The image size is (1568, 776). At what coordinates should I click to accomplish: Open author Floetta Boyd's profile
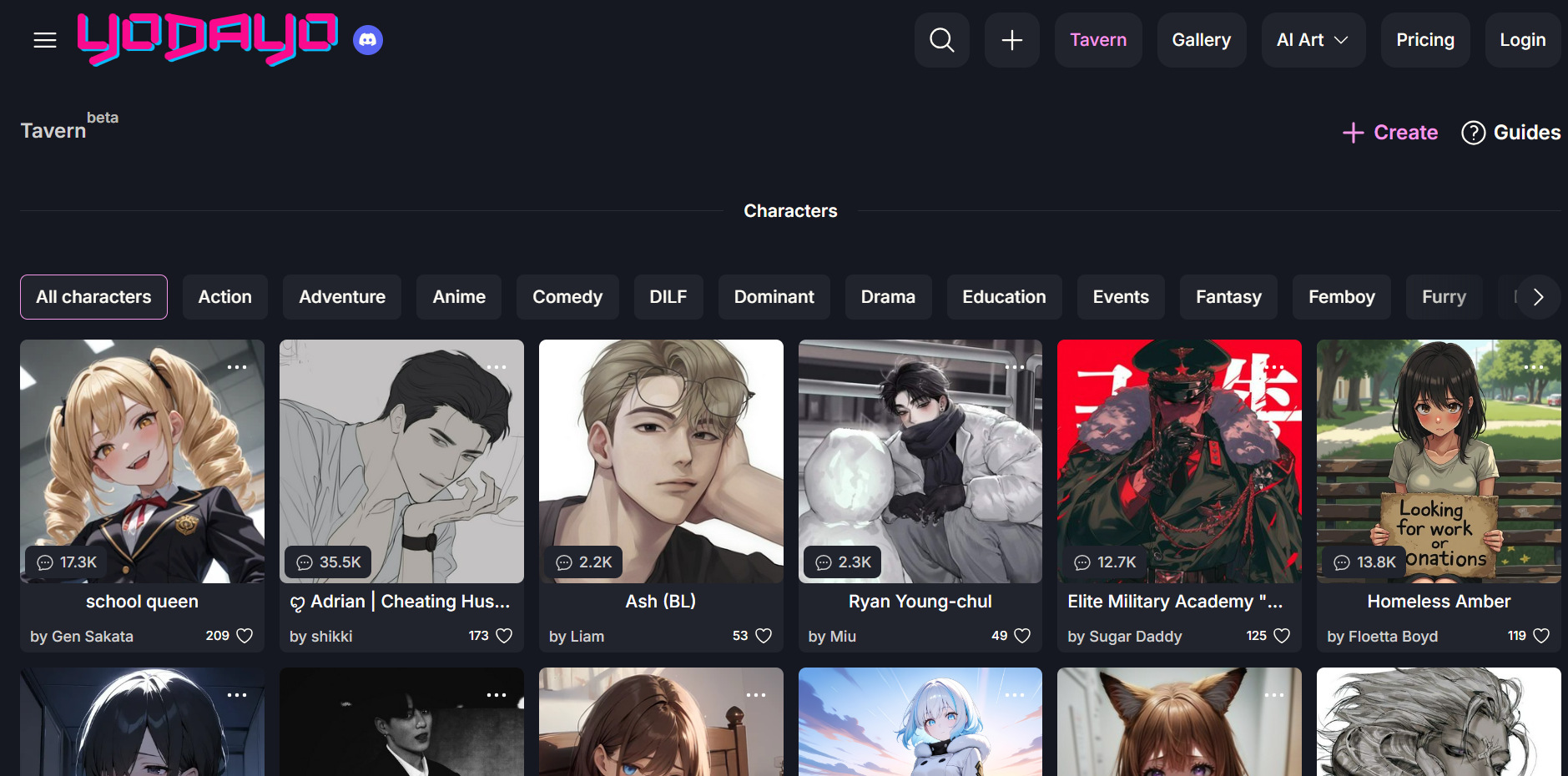1383,637
